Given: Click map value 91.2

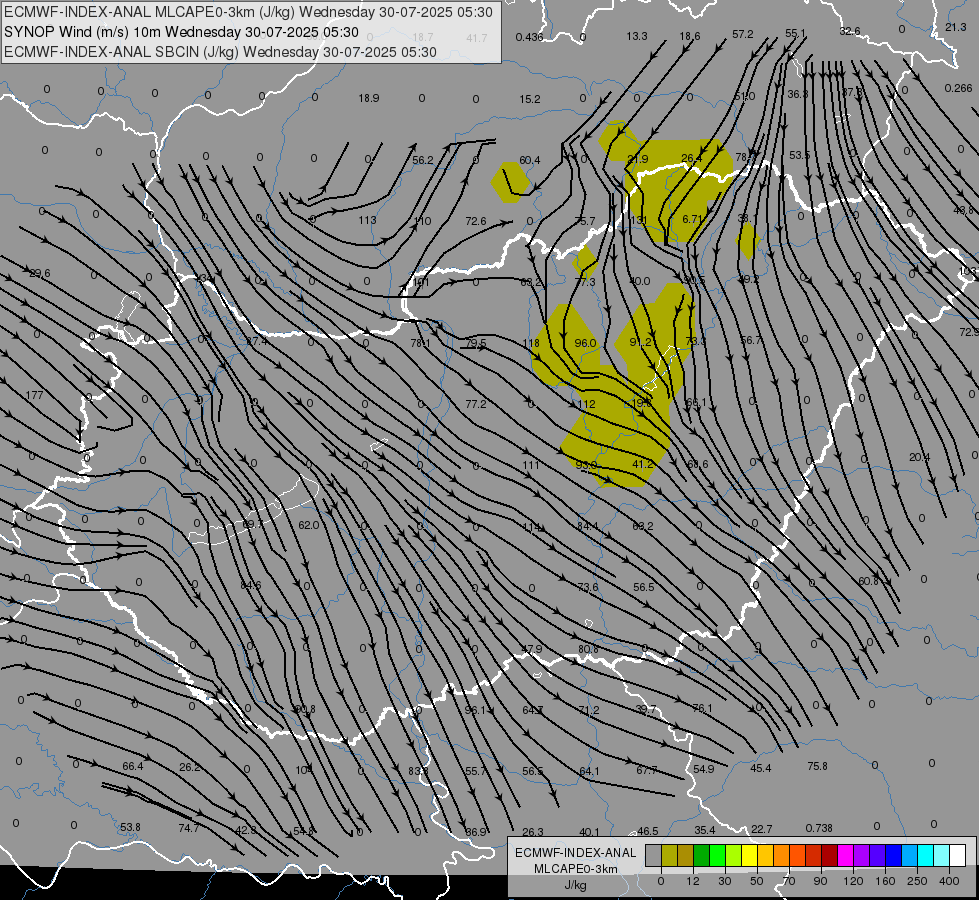Looking at the screenshot, I should (641, 342).
